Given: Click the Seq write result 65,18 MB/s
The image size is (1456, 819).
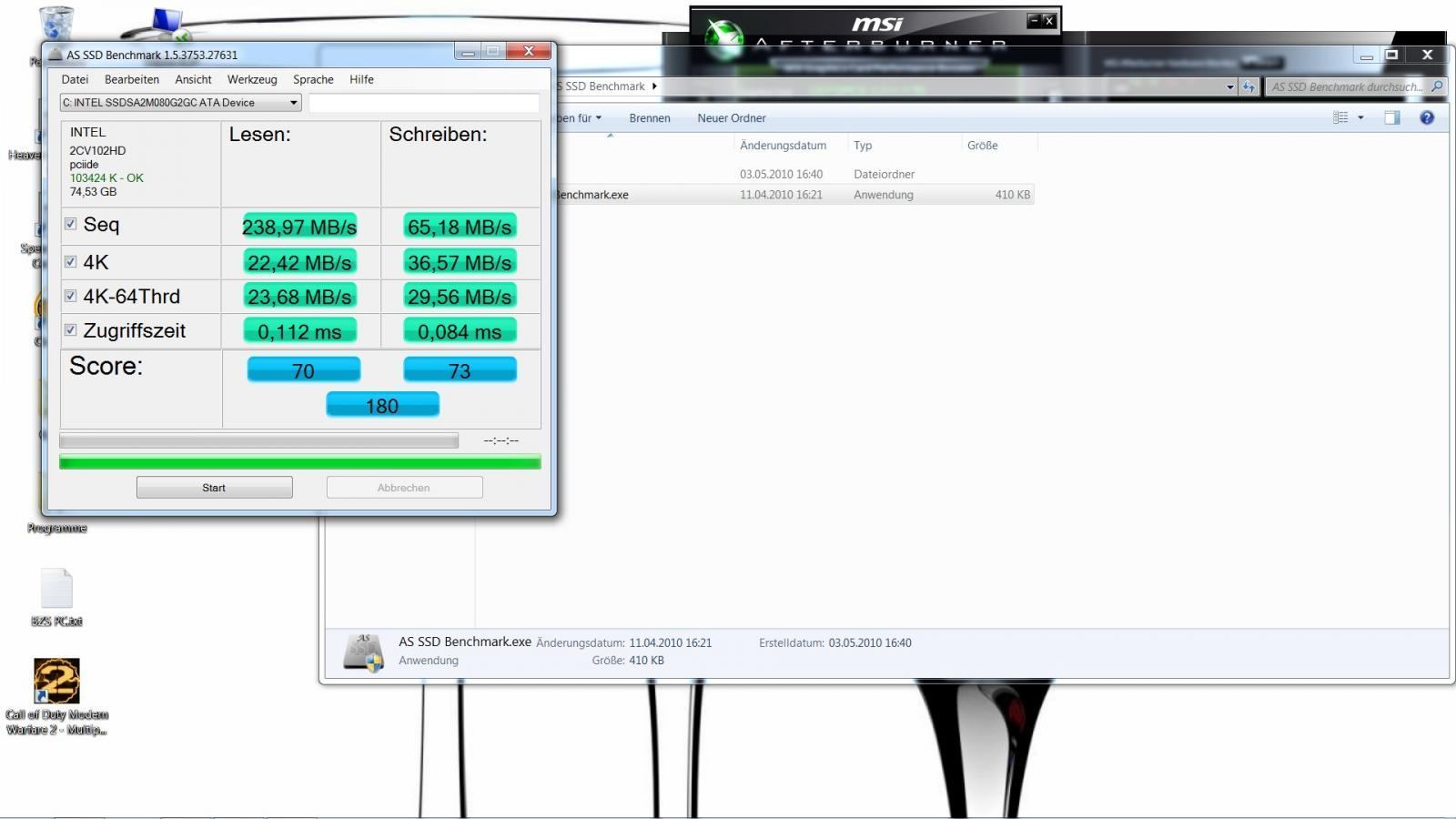Looking at the screenshot, I should (x=460, y=227).
